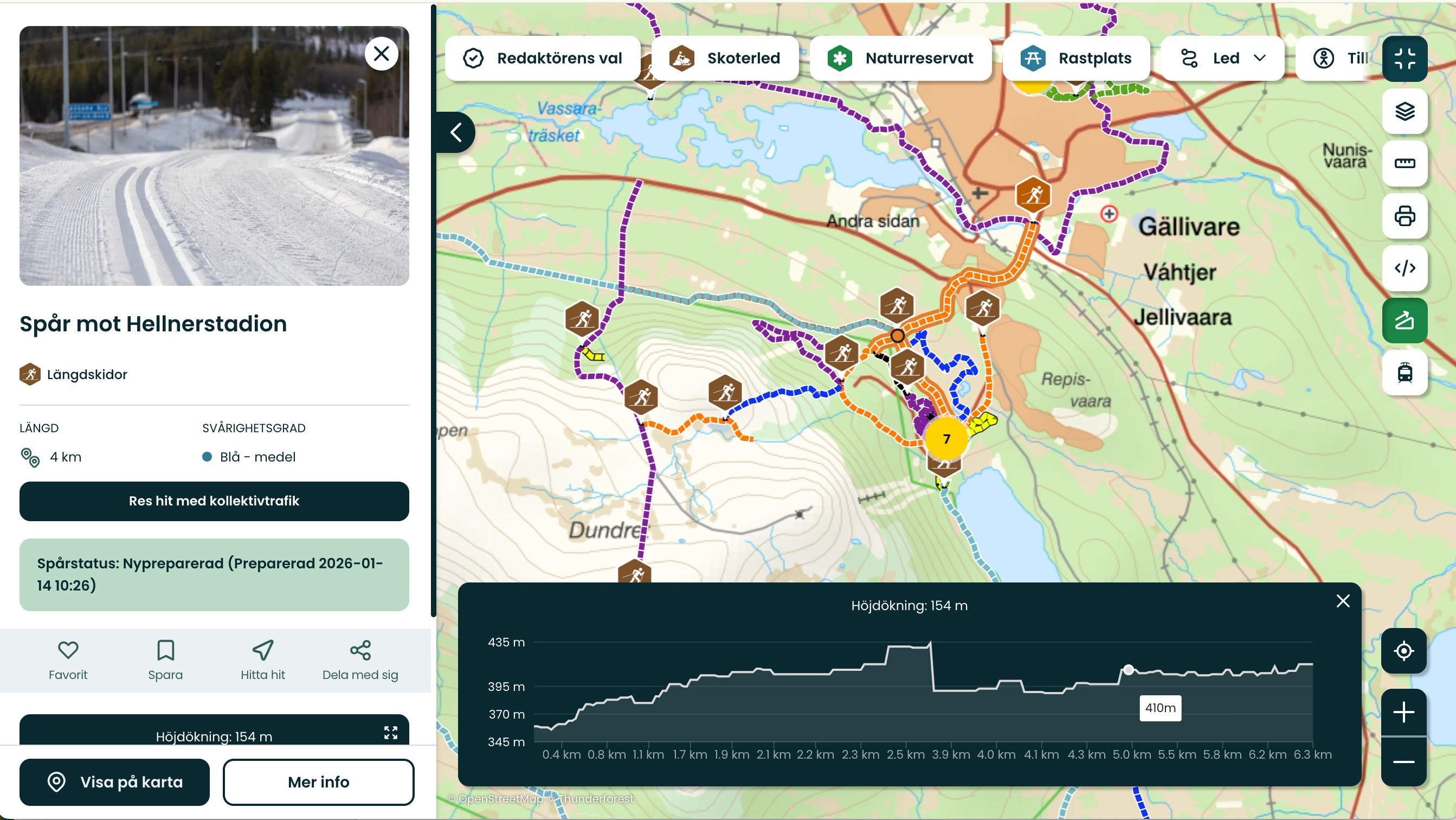Screen dimensions: 1456x820
Task: Zoom out on the map
Action: click(x=1404, y=762)
